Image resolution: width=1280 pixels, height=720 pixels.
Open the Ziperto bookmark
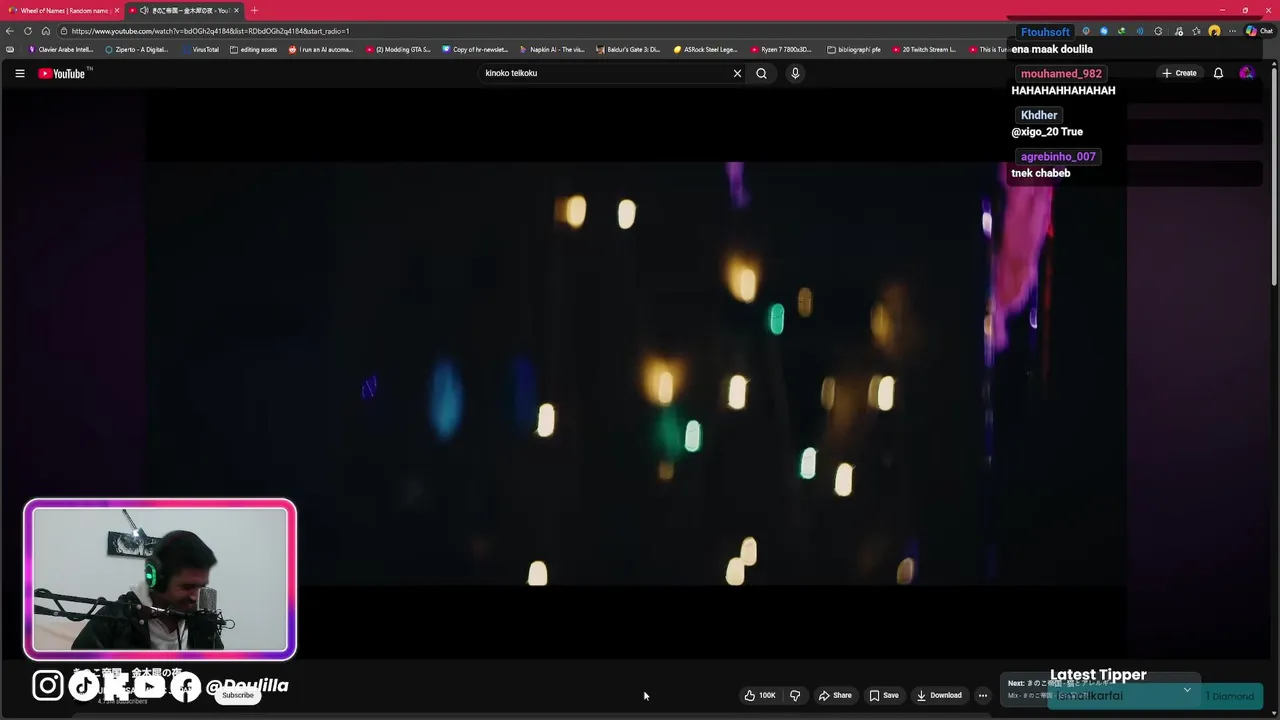point(137,49)
